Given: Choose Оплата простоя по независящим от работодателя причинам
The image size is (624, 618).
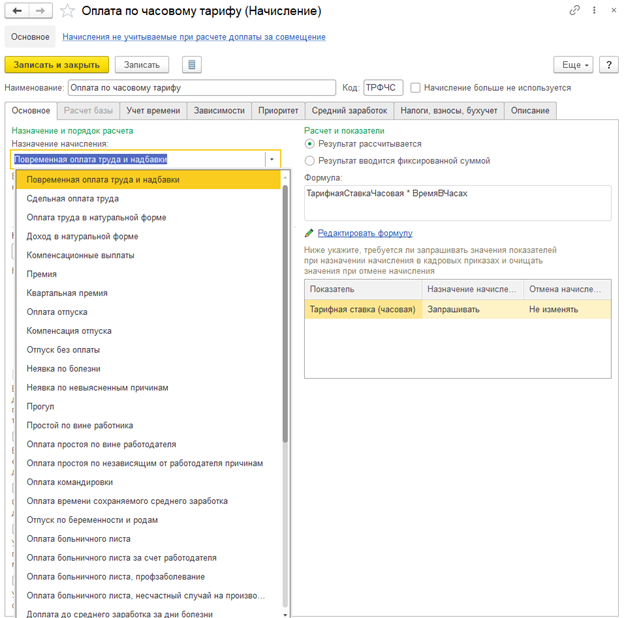Looking at the screenshot, I should click(148, 463).
